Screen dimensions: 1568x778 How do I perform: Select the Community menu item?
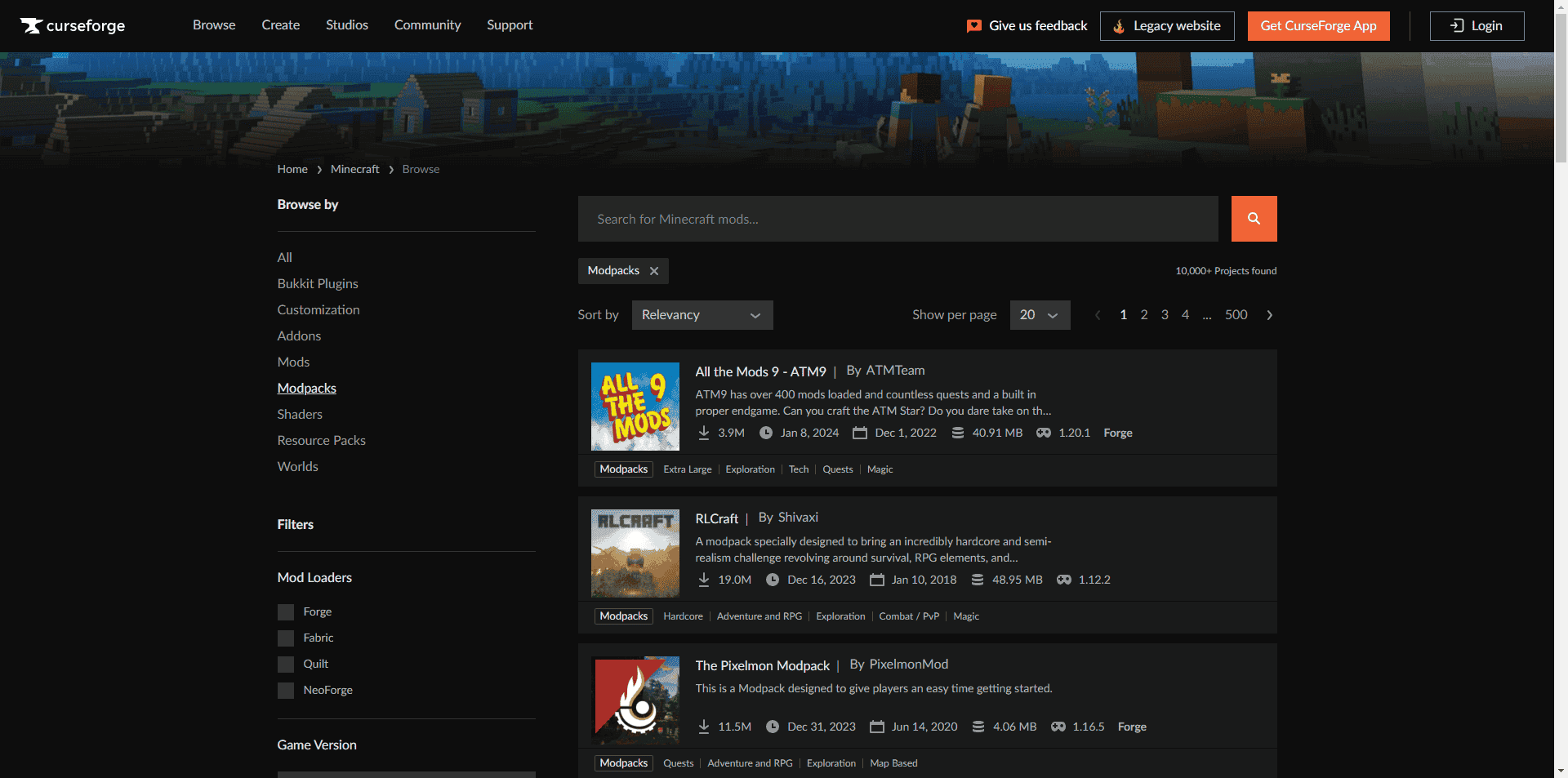pos(427,25)
